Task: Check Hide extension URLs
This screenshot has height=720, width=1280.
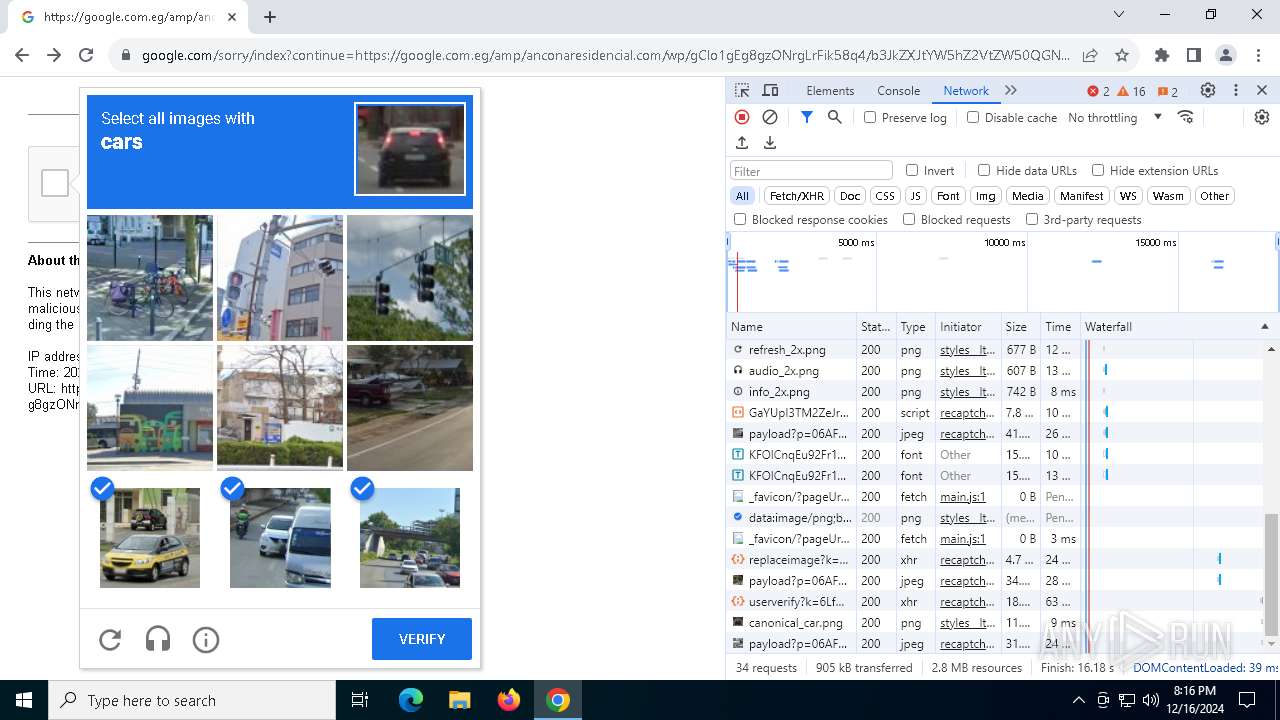Action: tap(1098, 170)
